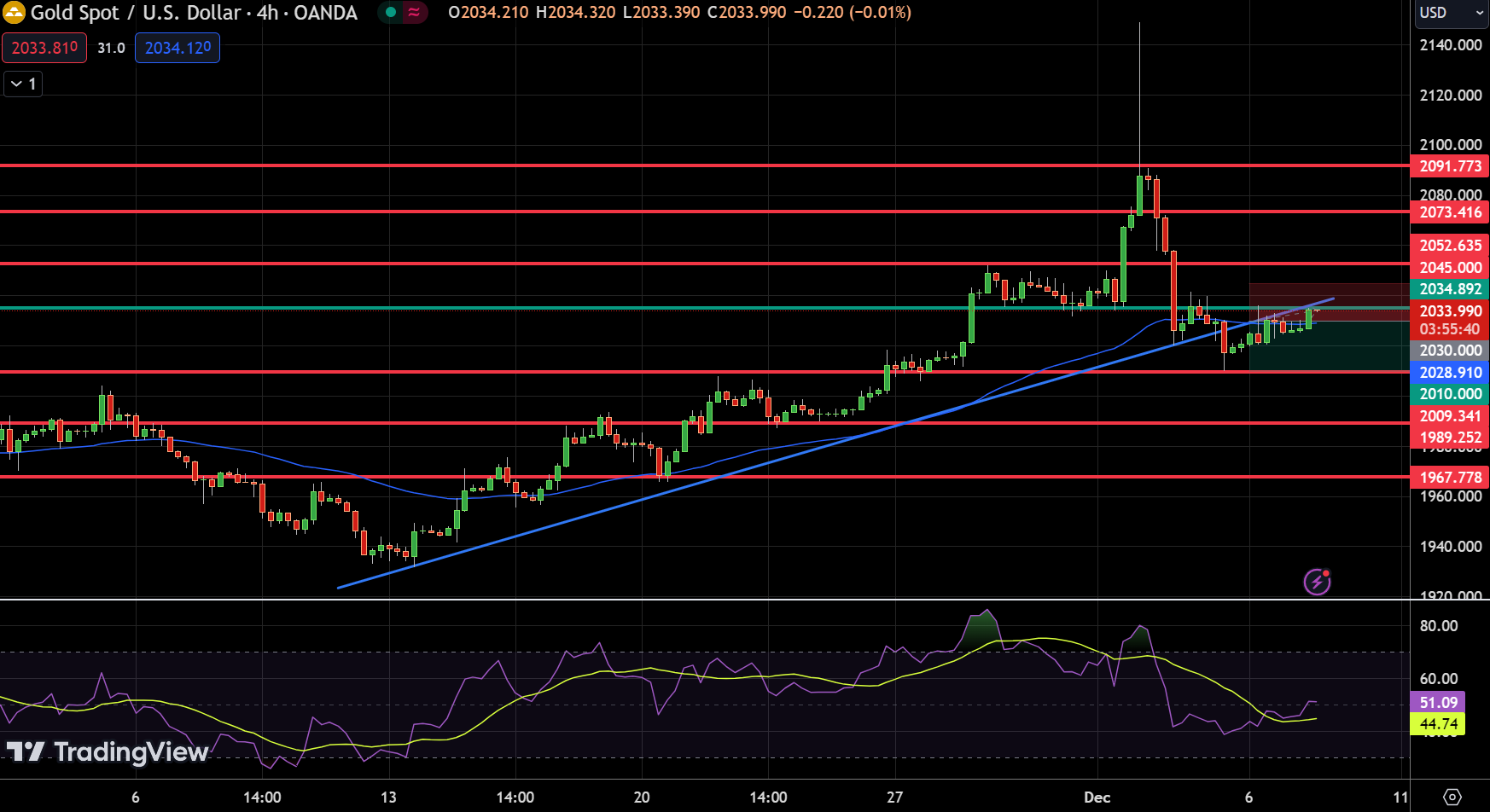Click the 1940.000 price scale tick

1450,547
